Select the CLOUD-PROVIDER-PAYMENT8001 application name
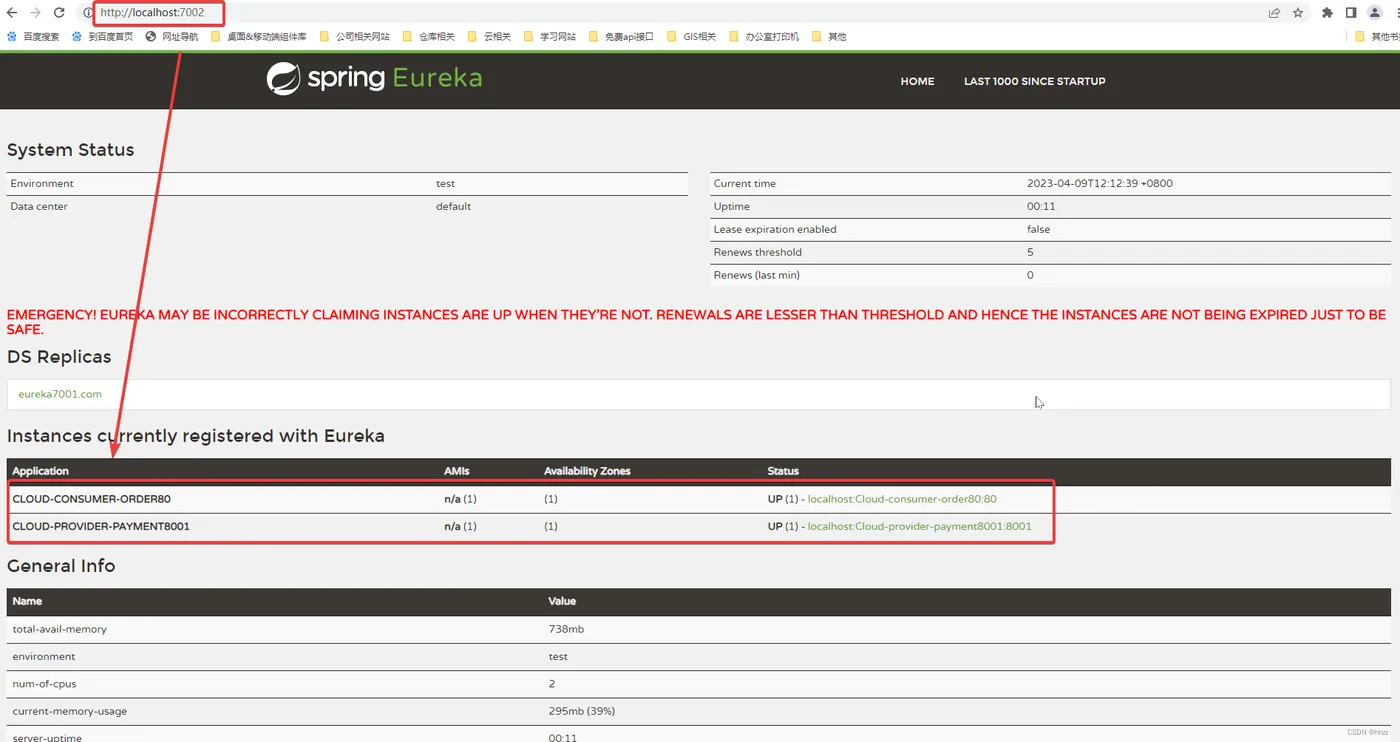1400x742 pixels. [x=101, y=526]
